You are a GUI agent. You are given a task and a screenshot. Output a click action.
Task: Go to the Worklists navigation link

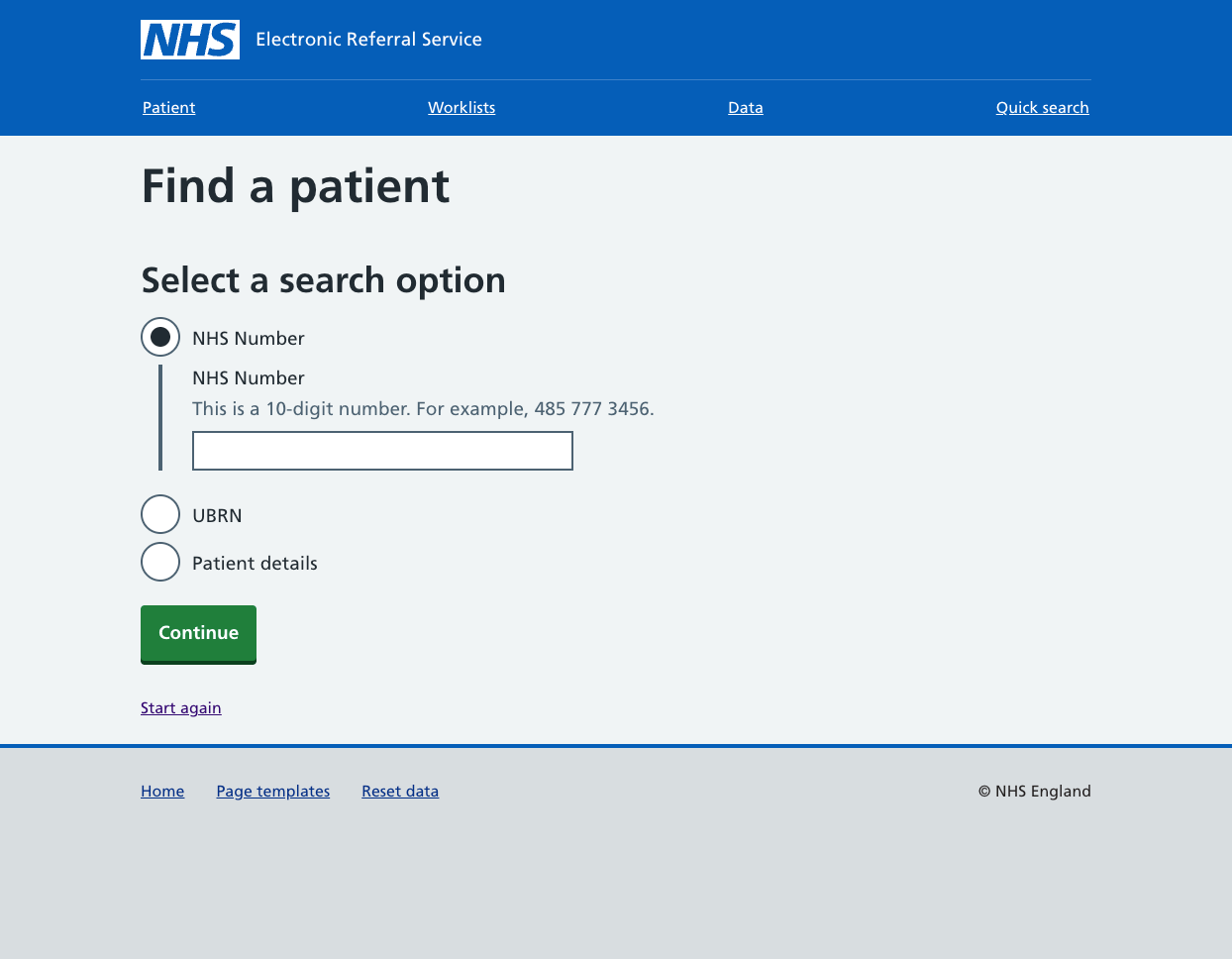462,108
